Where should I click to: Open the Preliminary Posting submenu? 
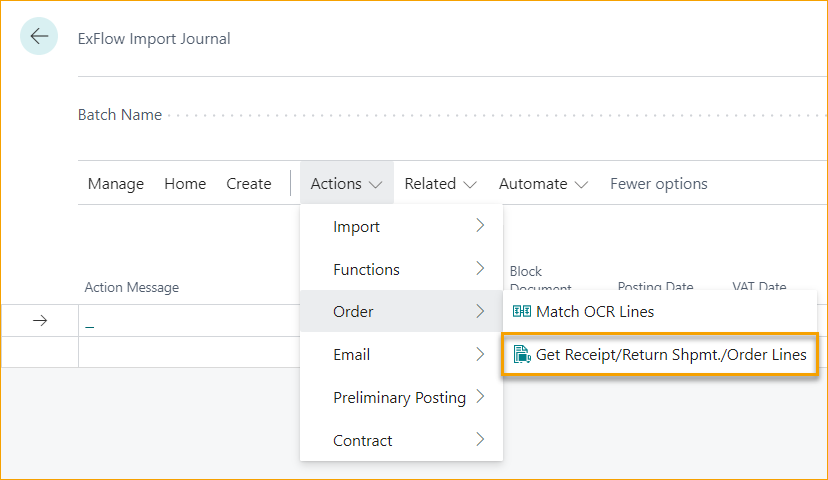pyautogui.click(x=401, y=397)
